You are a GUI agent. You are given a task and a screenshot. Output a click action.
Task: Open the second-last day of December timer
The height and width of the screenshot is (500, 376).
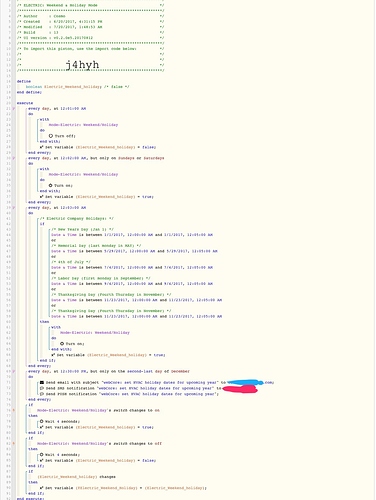109,371
